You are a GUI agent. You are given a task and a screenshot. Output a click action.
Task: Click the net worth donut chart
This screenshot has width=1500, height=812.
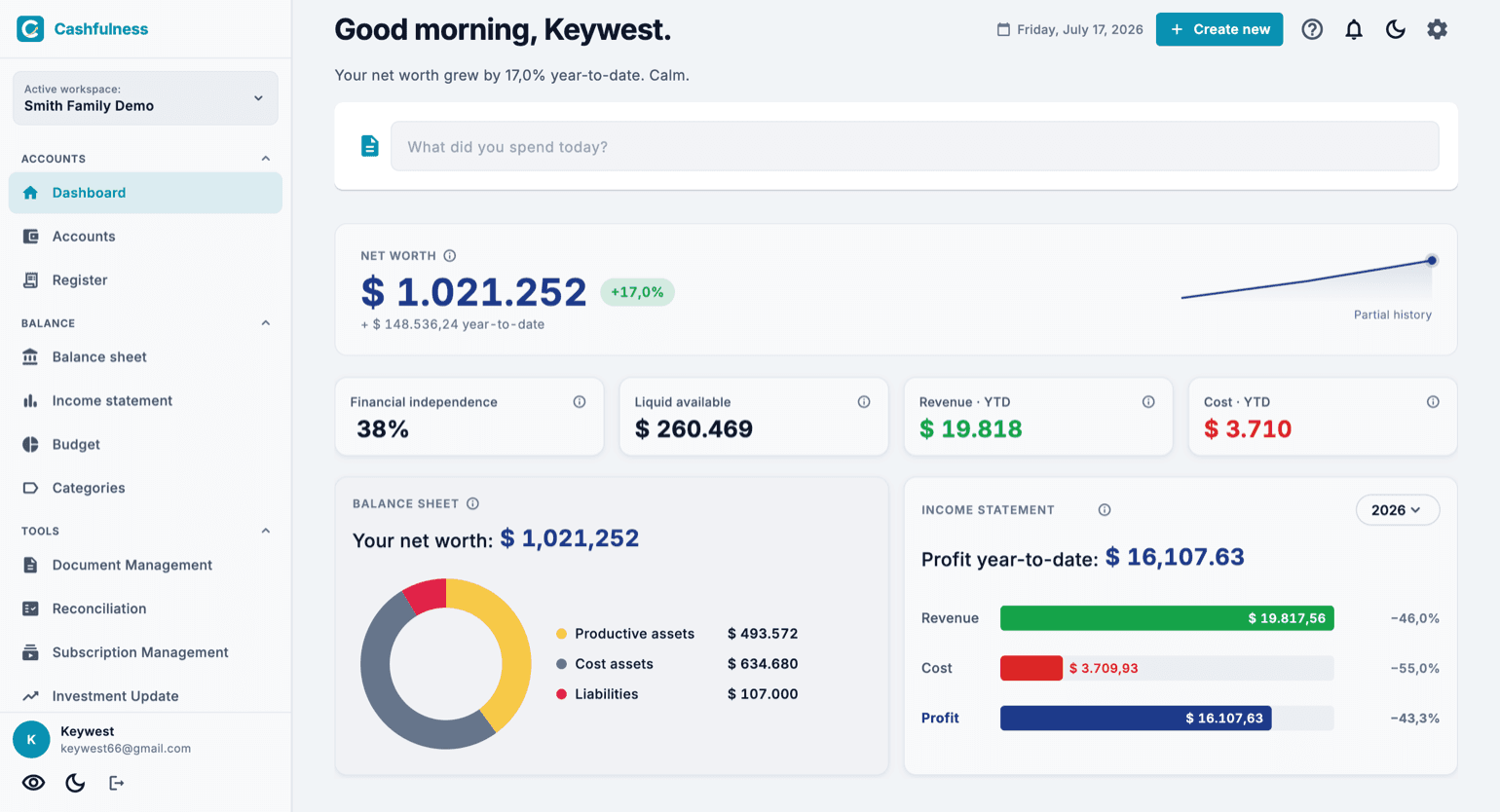click(x=446, y=664)
